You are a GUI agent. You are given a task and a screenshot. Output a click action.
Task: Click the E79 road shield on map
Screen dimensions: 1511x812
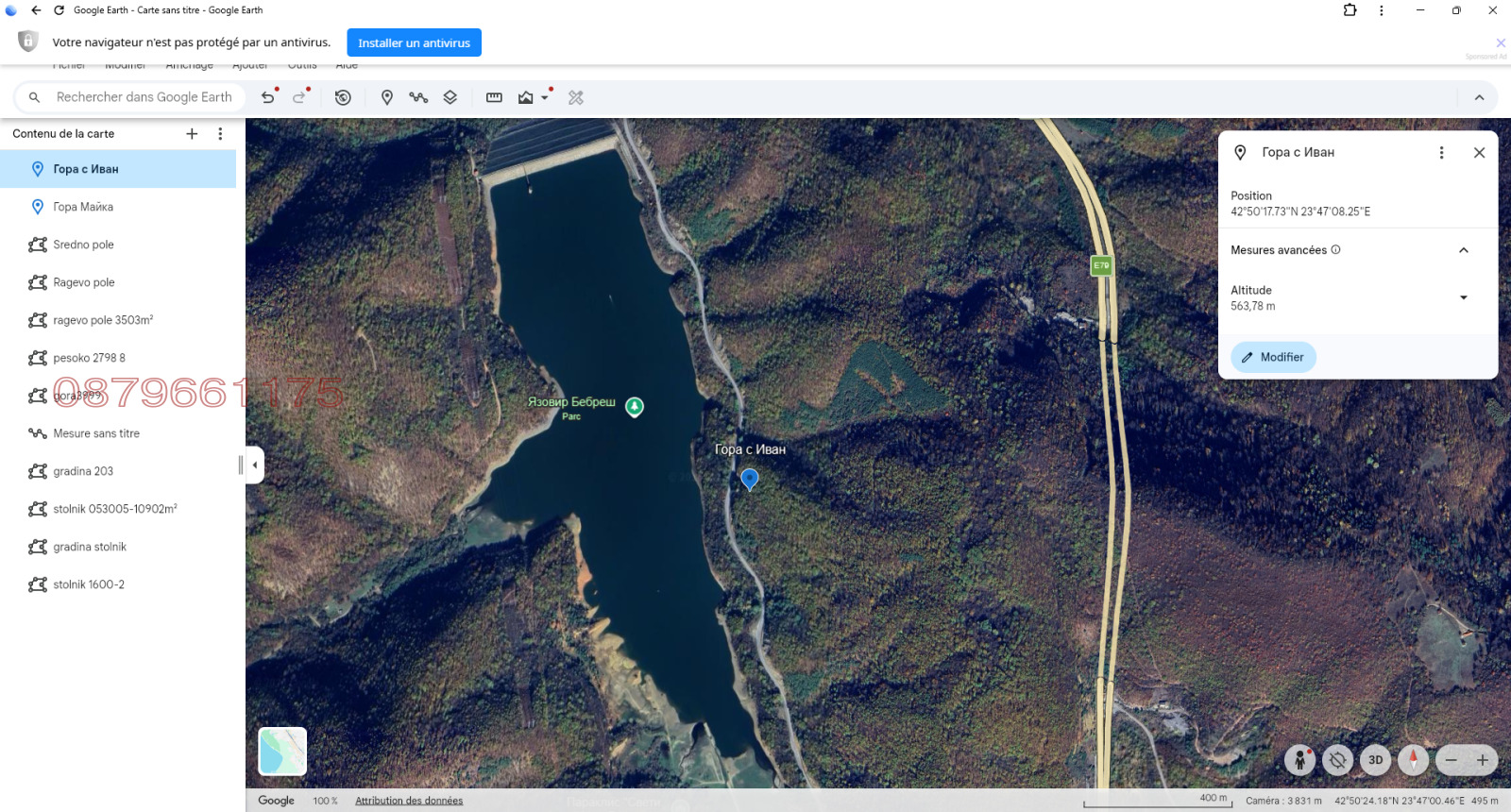point(1101,266)
